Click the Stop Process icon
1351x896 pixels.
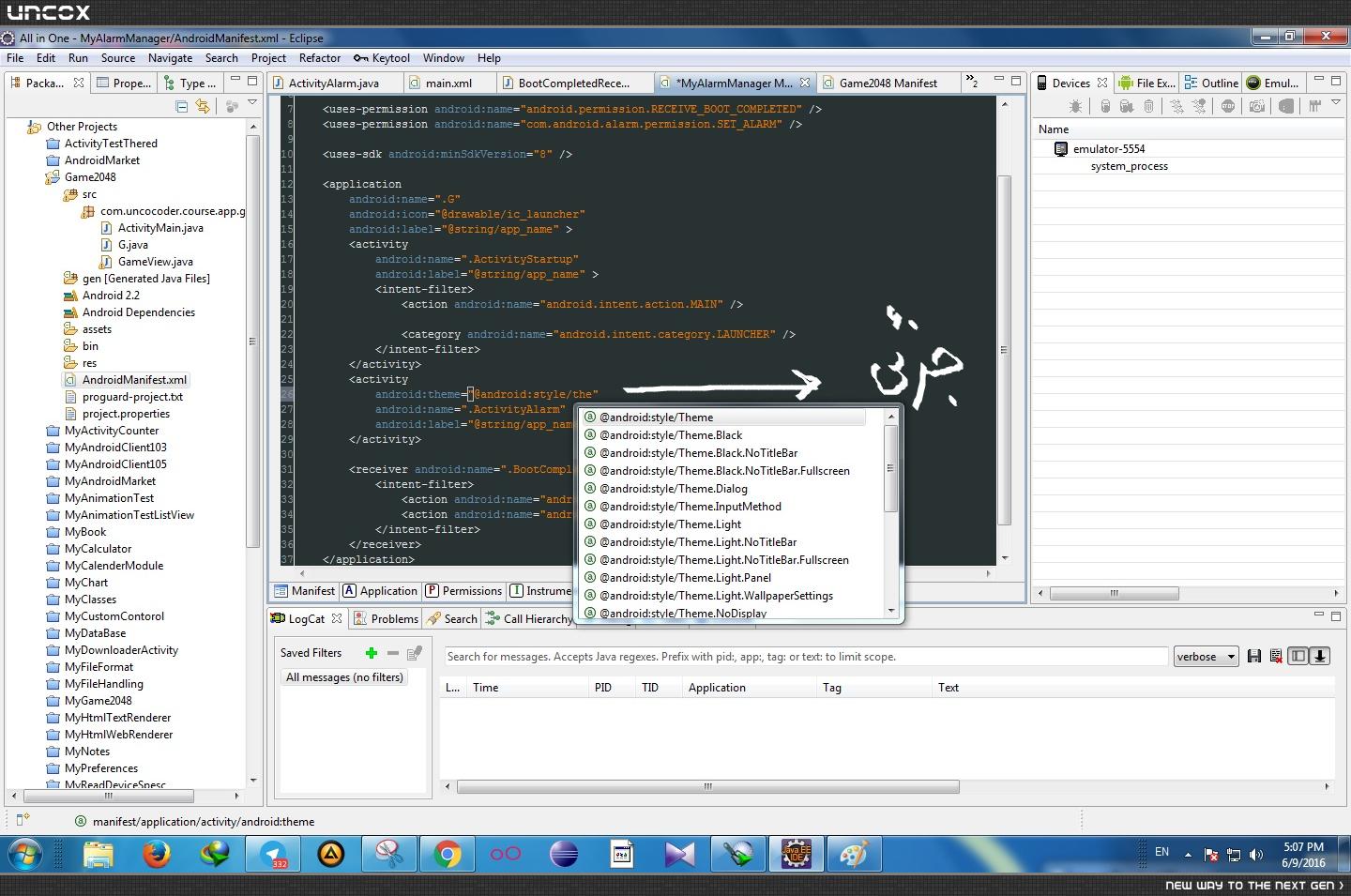1228,106
